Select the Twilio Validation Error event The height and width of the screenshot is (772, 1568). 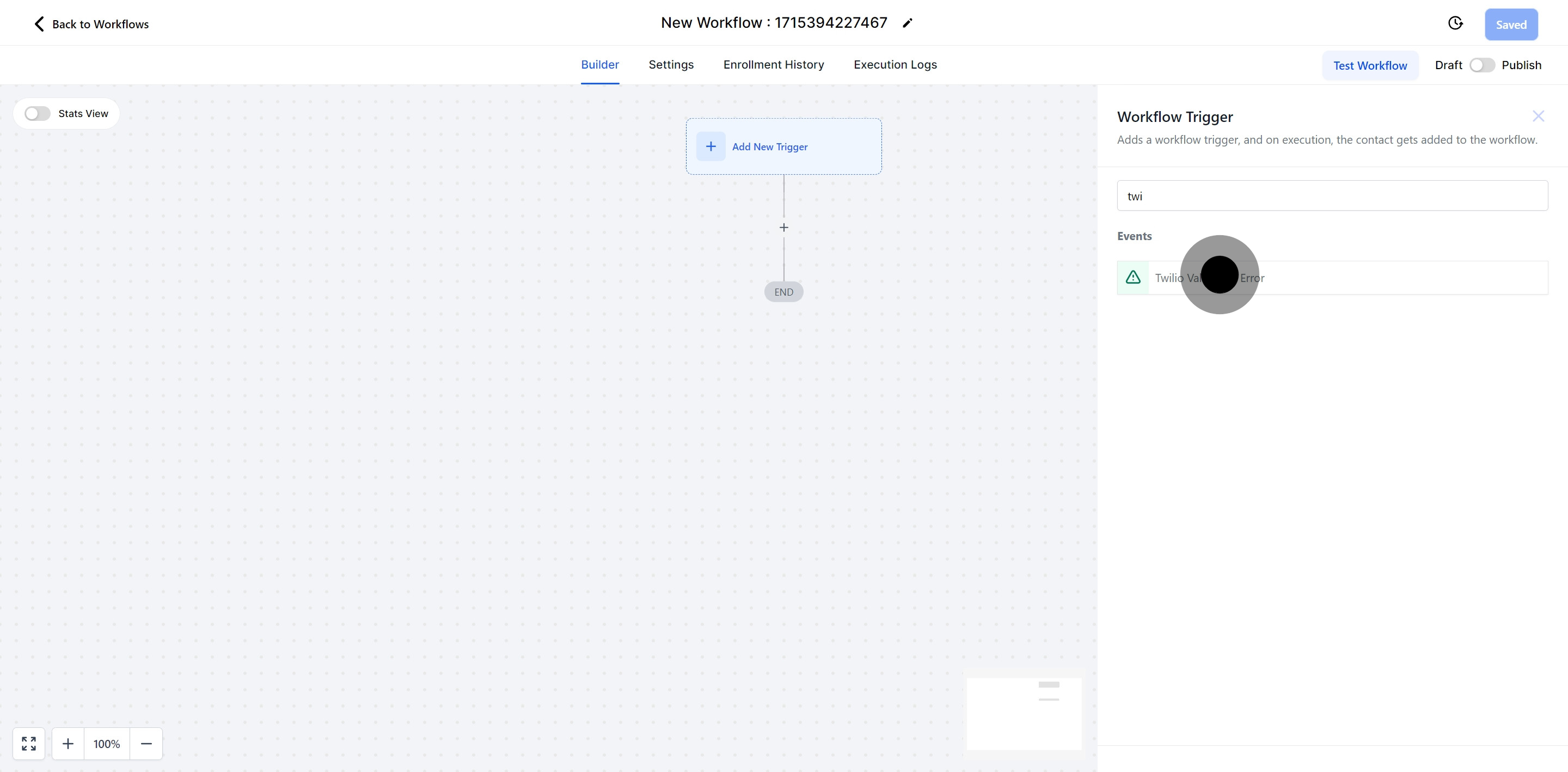coord(1332,277)
